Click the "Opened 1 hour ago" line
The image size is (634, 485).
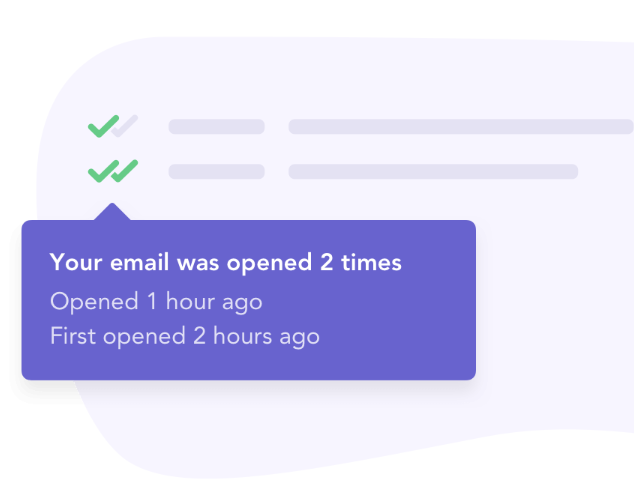point(156,300)
